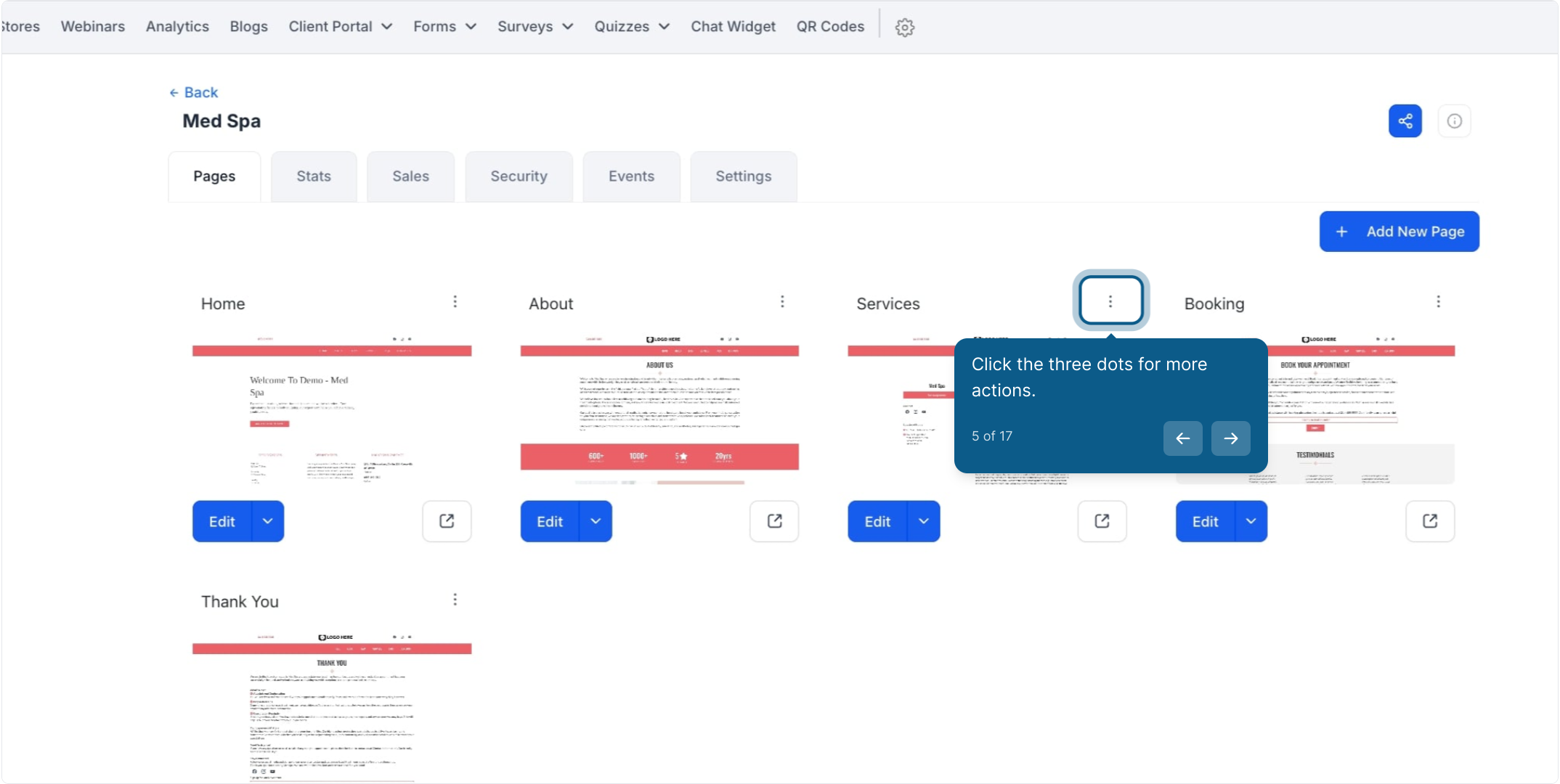Open Blogs in the top navigation
Screen dimensions: 1560x784
click(x=249, y=27)
